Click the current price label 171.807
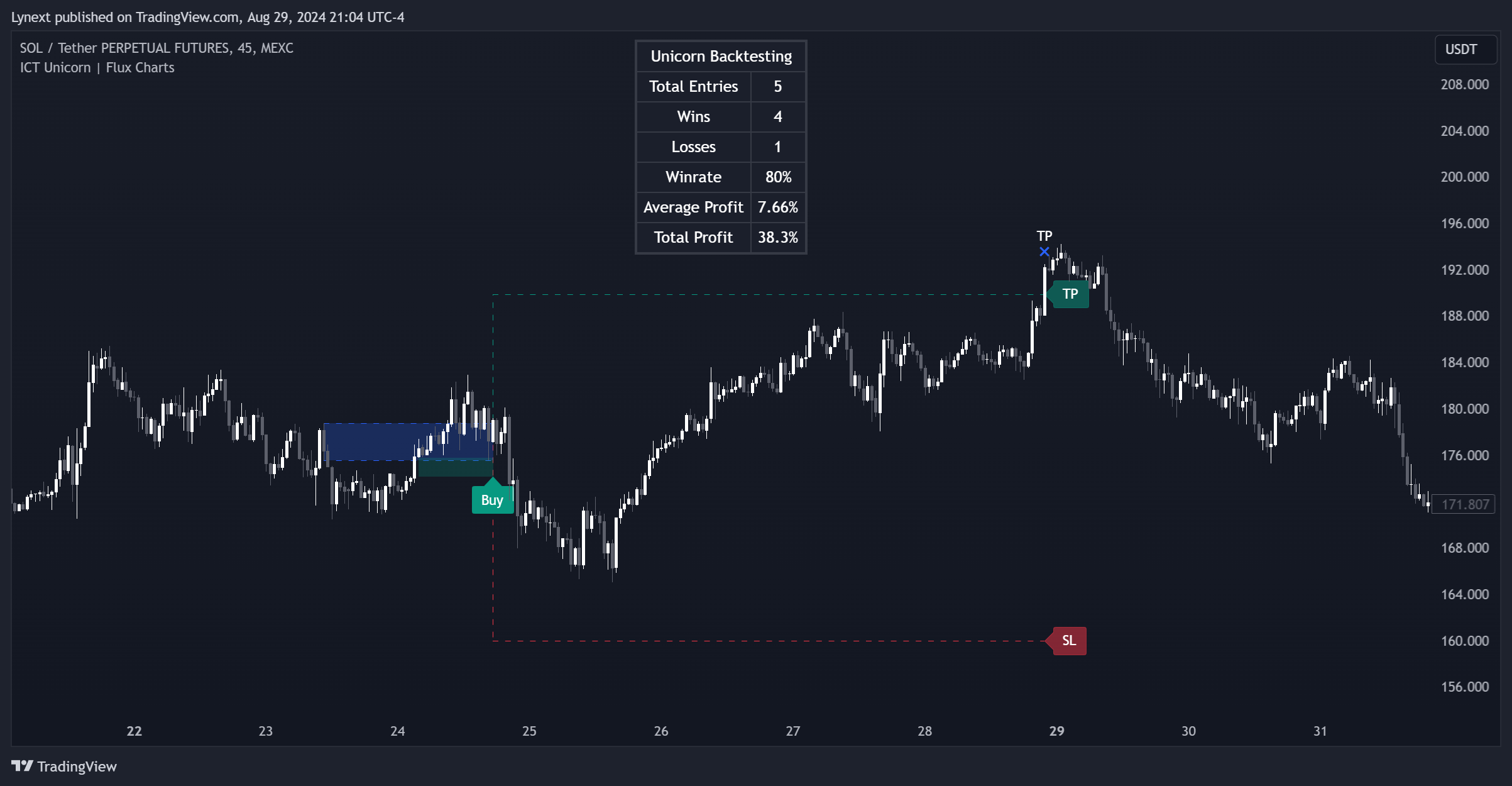The width and height of the screenshot is (1512, 786). point(1465,504)
